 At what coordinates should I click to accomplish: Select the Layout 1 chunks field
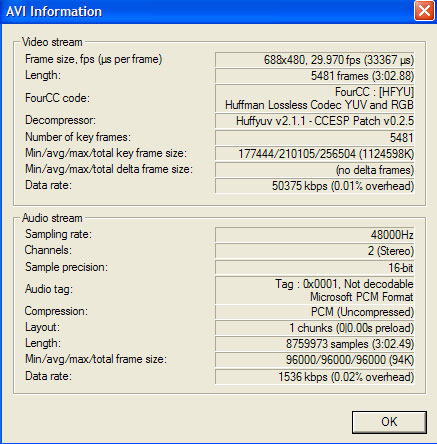coord(315,328)
